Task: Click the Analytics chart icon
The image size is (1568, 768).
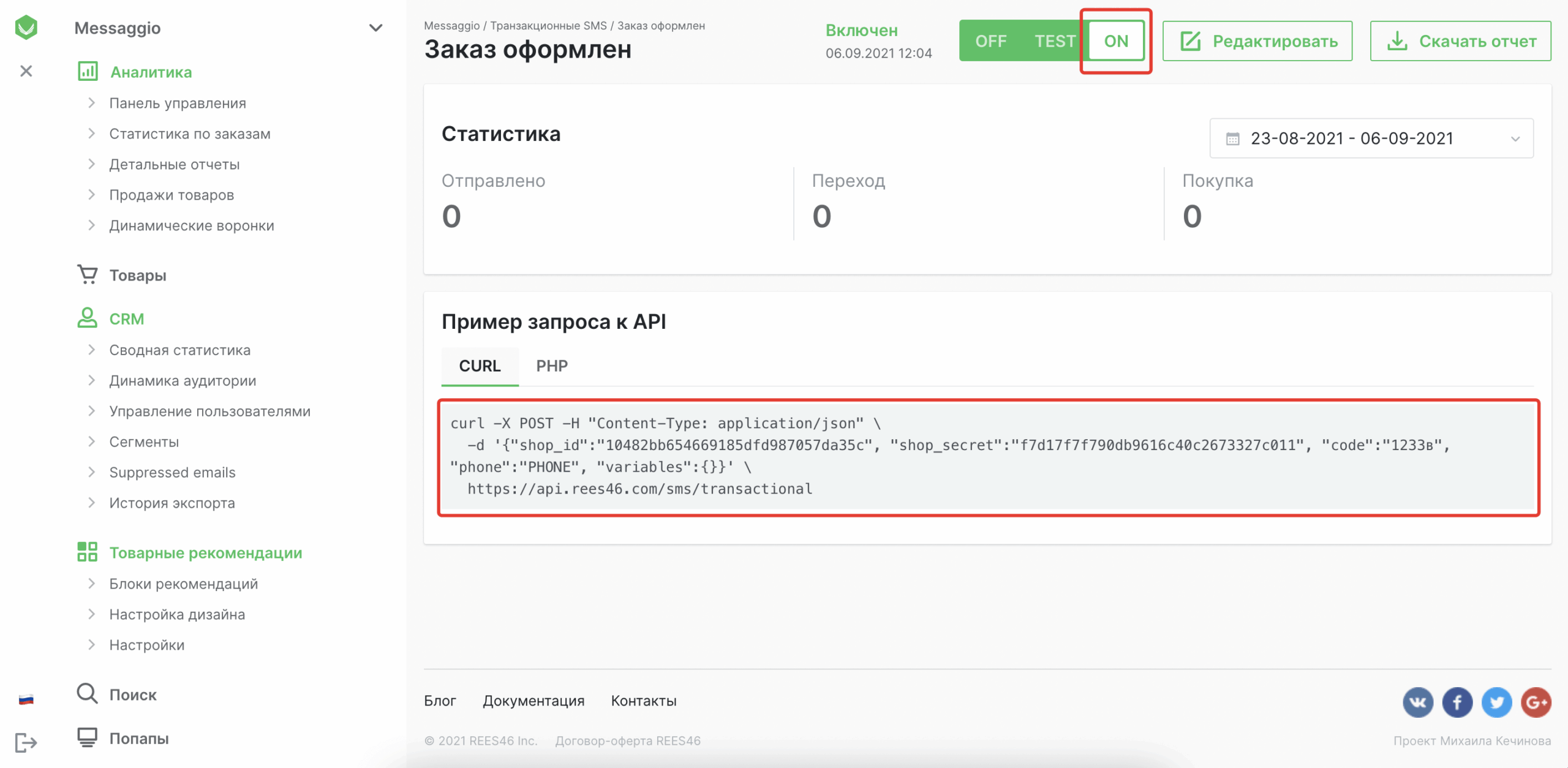Action: click(88, 72)
